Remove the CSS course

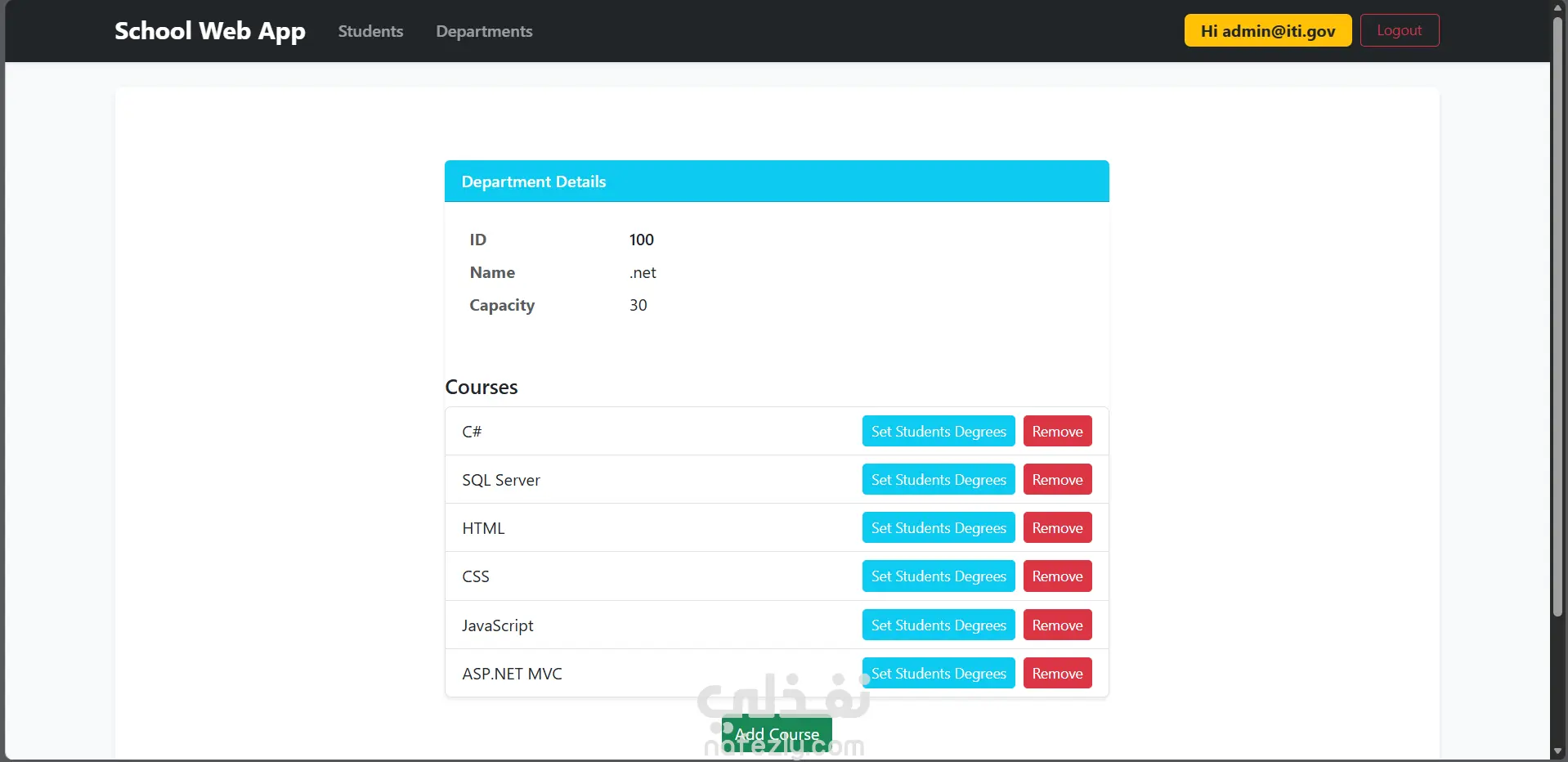(x=1057, y=576)
